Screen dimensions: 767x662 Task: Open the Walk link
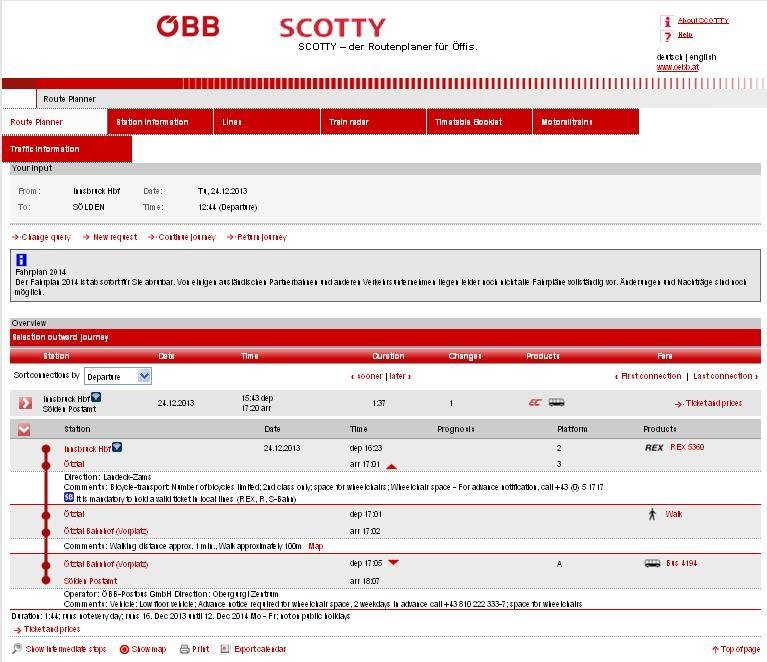pyautogui.click(x=674, y=514)
